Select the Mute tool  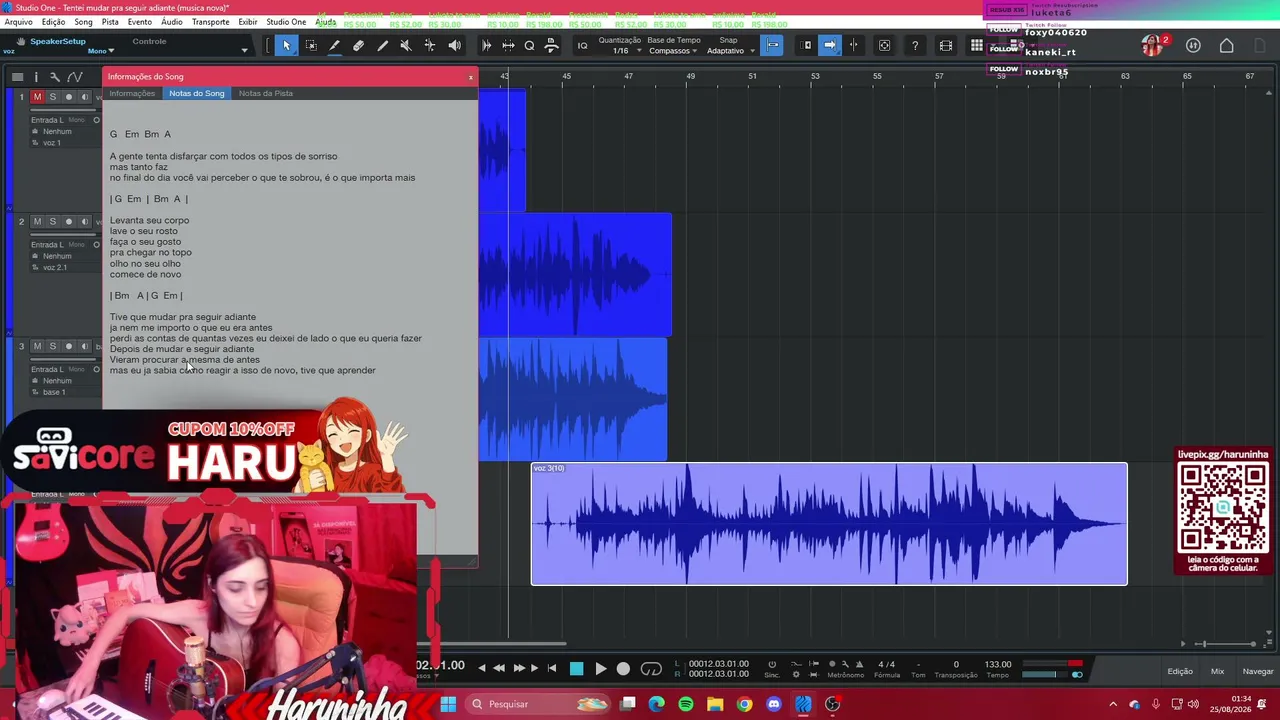click(x=406, y=45)
